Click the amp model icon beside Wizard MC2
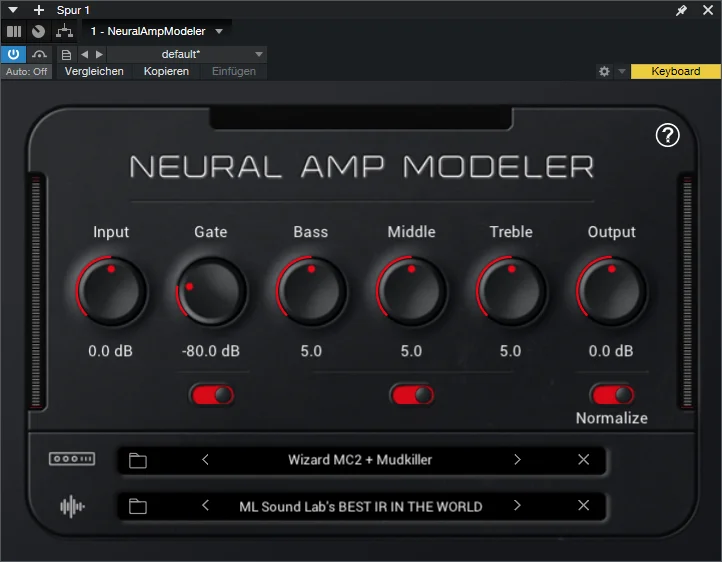This screenshot has height=562, width=722. [72, 459]
